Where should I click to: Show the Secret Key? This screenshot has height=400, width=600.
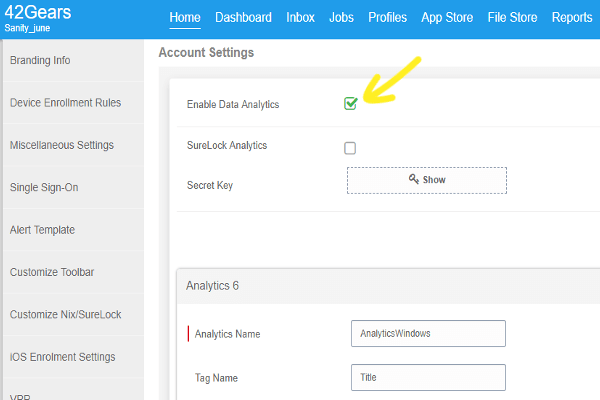[427, 180]
